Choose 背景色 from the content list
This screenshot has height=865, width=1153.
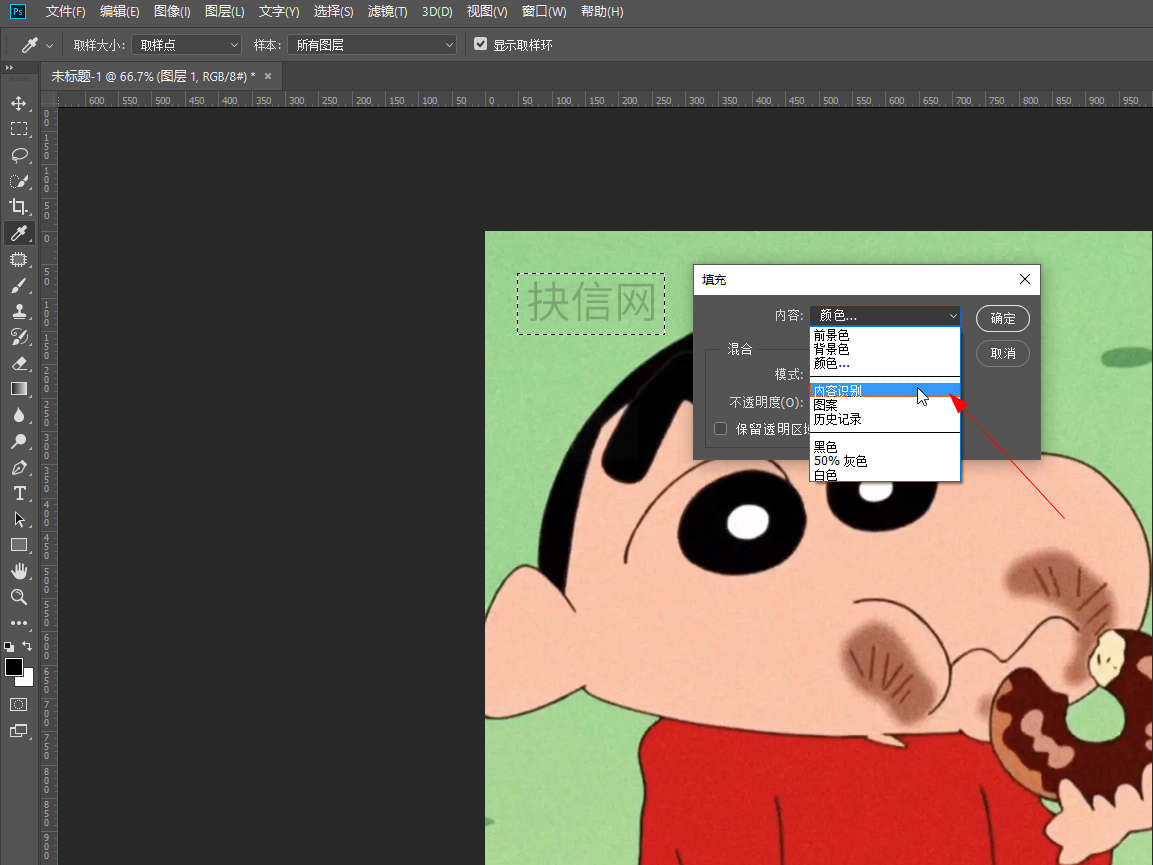885,349
